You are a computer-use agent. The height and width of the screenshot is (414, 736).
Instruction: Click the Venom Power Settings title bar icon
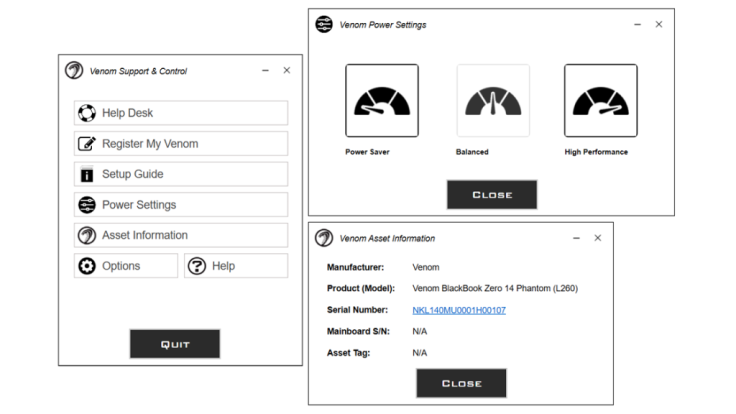pyautogui.click(x=324, y=24)
